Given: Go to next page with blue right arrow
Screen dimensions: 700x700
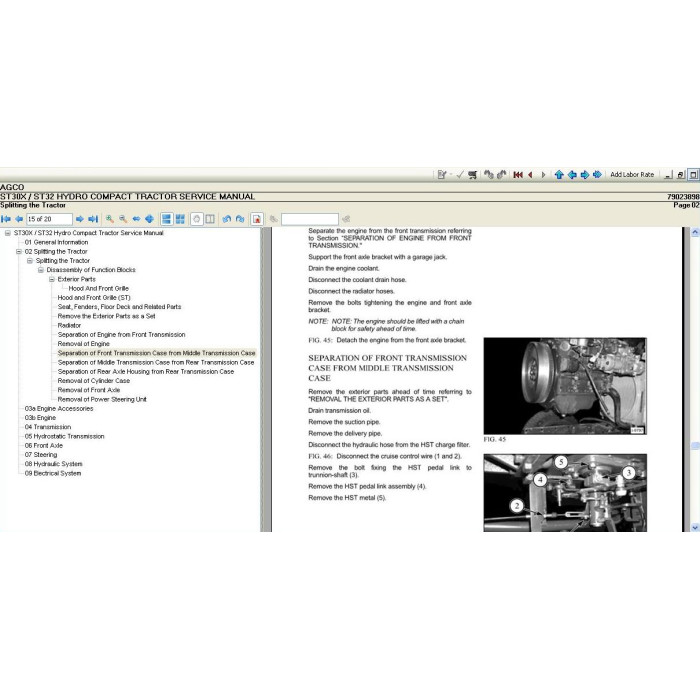Looking at the screenshot, I should [x=79, y=219].
